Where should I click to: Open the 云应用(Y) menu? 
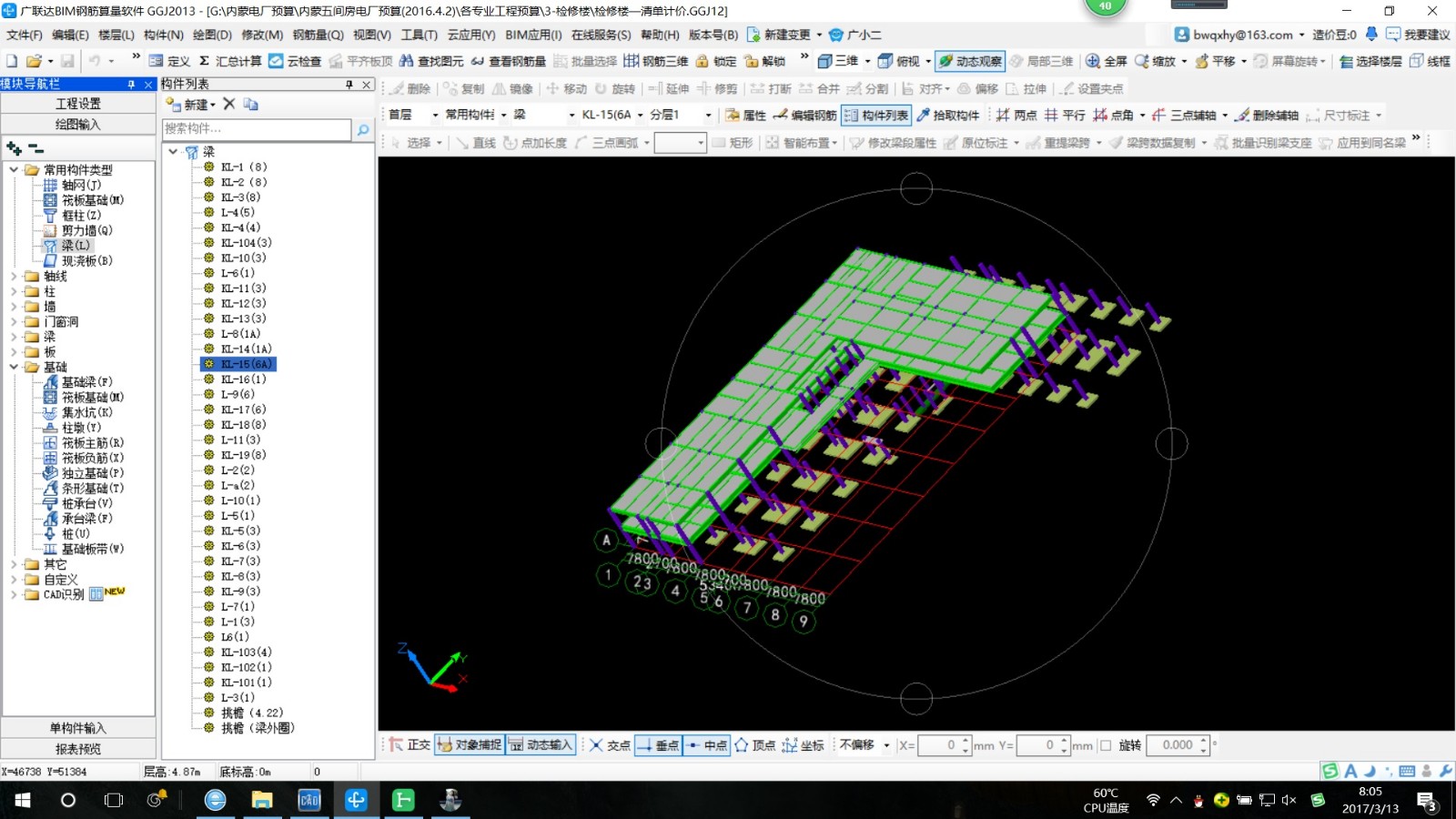click(471, 35)
